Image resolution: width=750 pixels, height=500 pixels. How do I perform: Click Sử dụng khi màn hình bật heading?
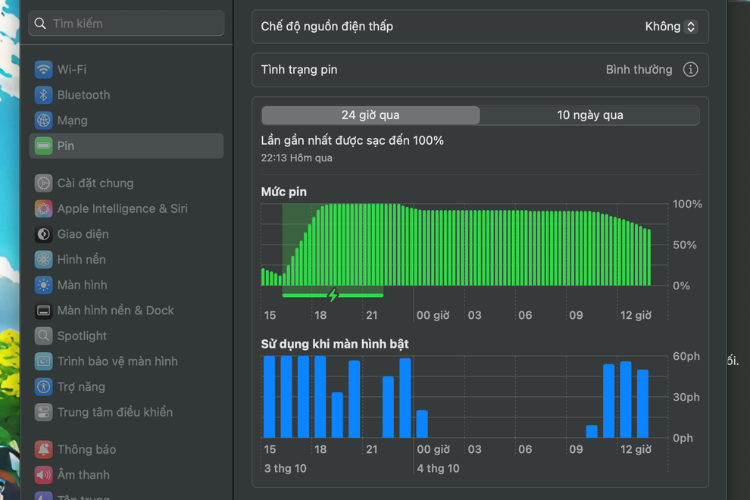(335, 344)
